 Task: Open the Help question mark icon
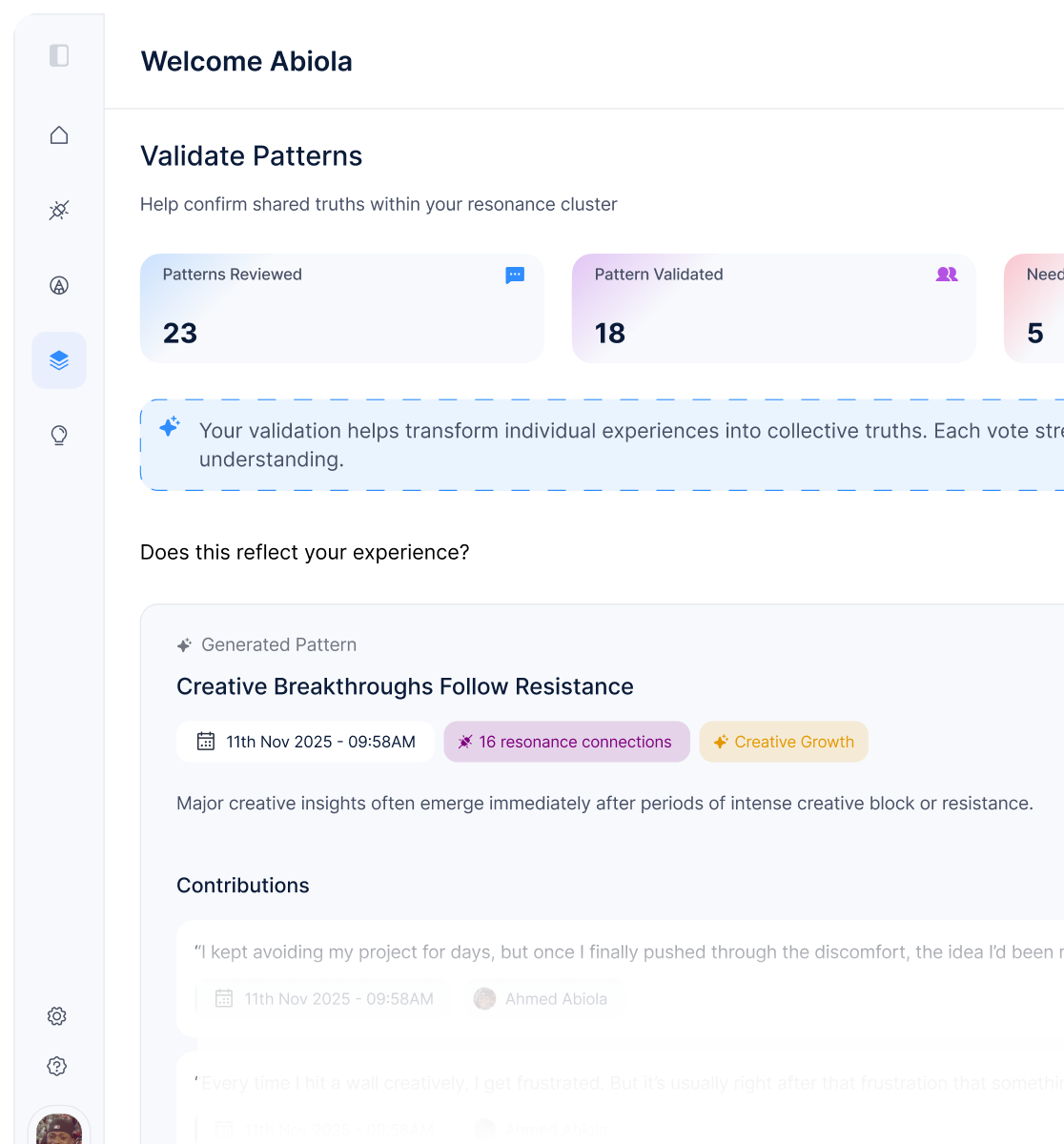(57, 1066)
